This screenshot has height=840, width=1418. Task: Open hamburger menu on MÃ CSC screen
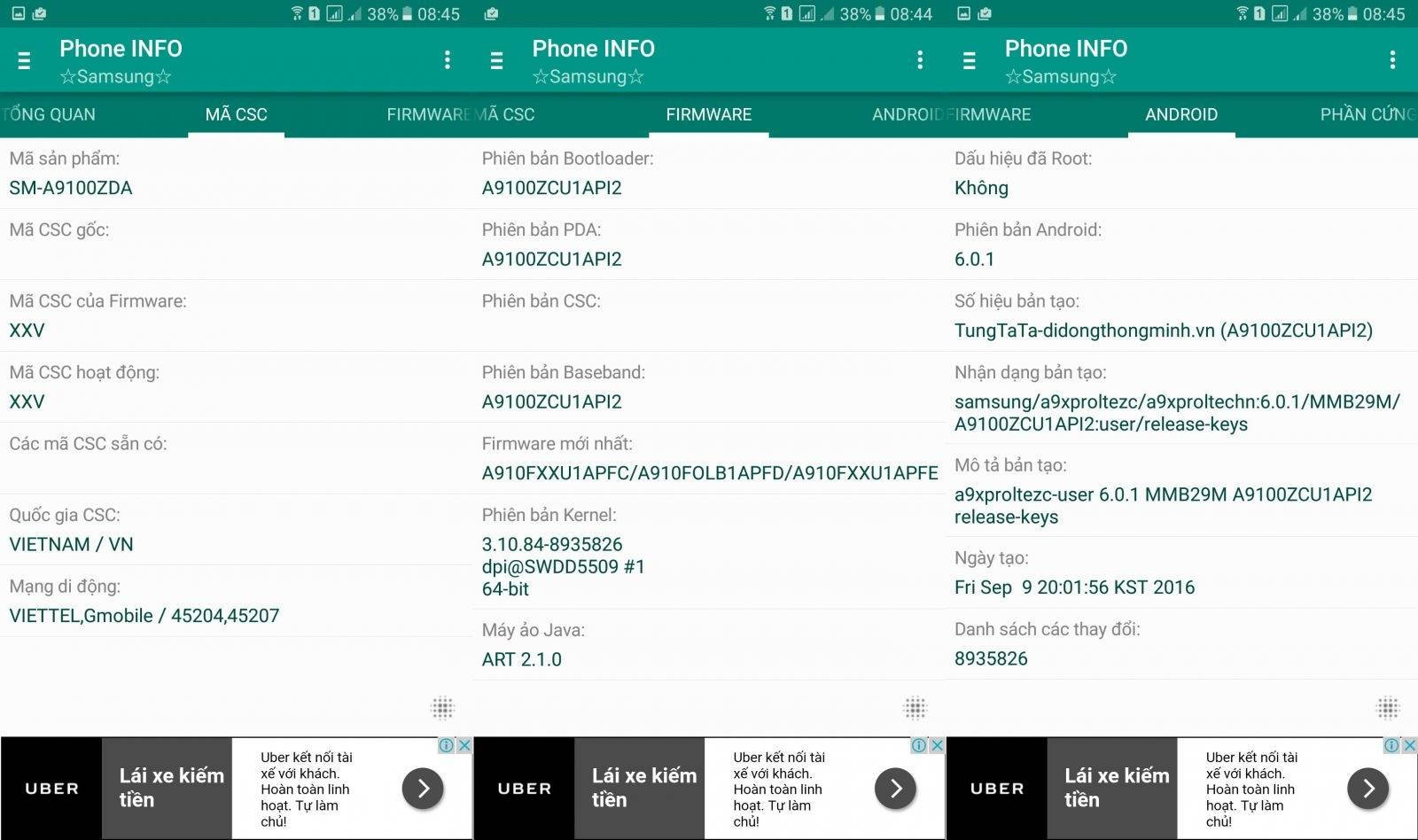pyautogui.click(x=24, y=60)
